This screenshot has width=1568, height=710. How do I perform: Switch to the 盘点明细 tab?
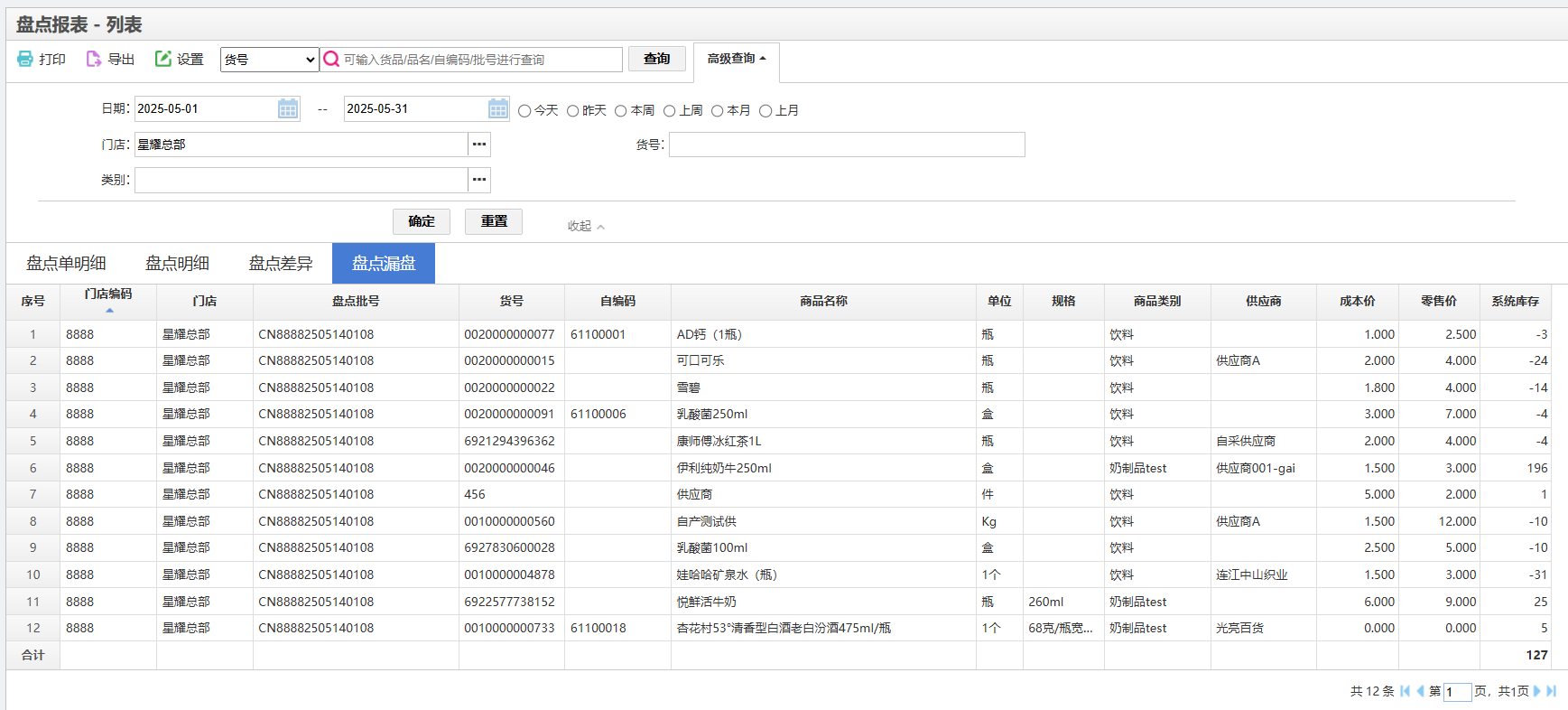[177, 263]
